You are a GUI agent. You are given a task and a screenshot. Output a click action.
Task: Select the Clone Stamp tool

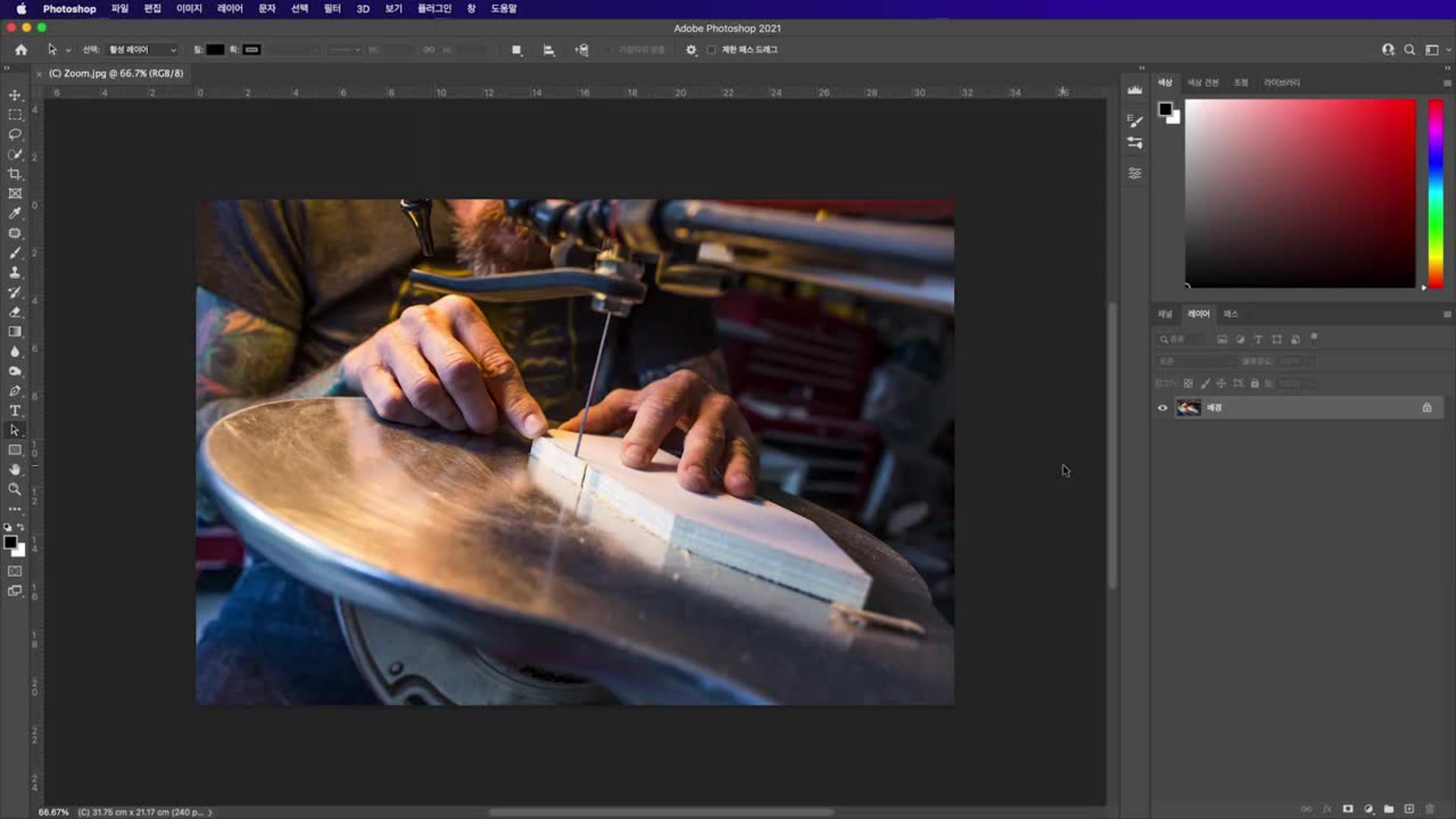click(14, 272)
